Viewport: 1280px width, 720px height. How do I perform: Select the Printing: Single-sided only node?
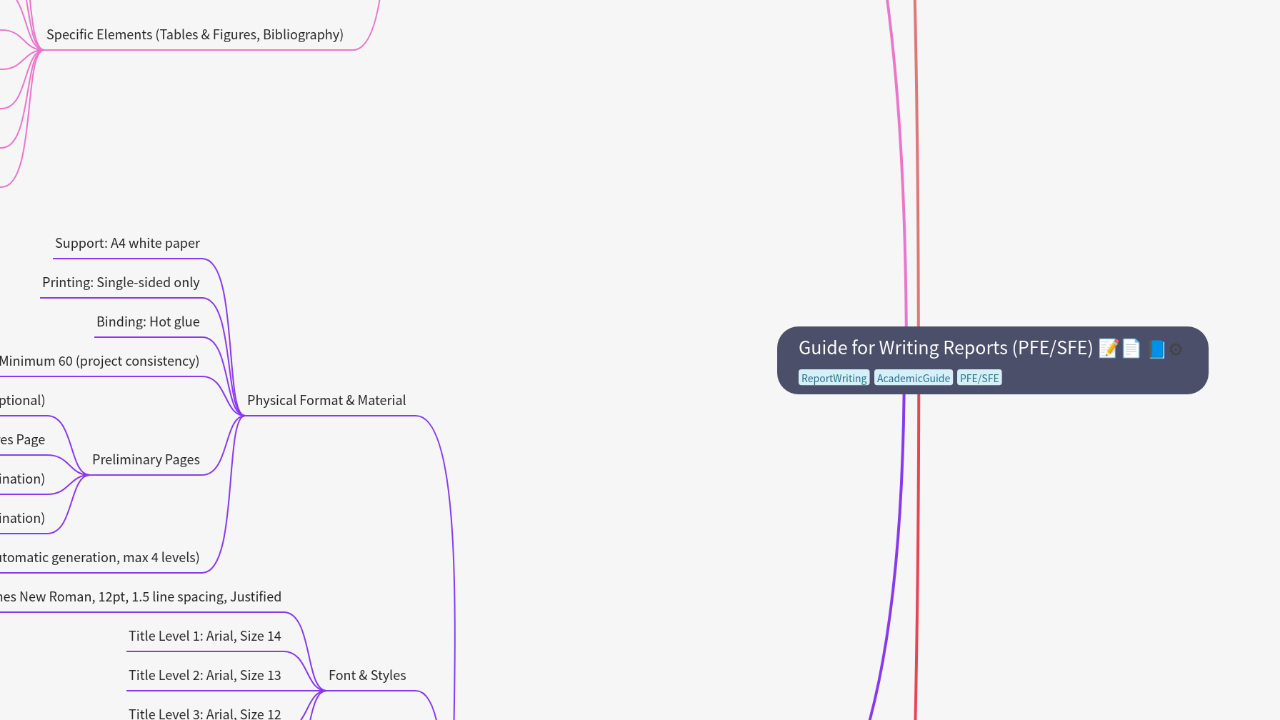tap(120, 282)
